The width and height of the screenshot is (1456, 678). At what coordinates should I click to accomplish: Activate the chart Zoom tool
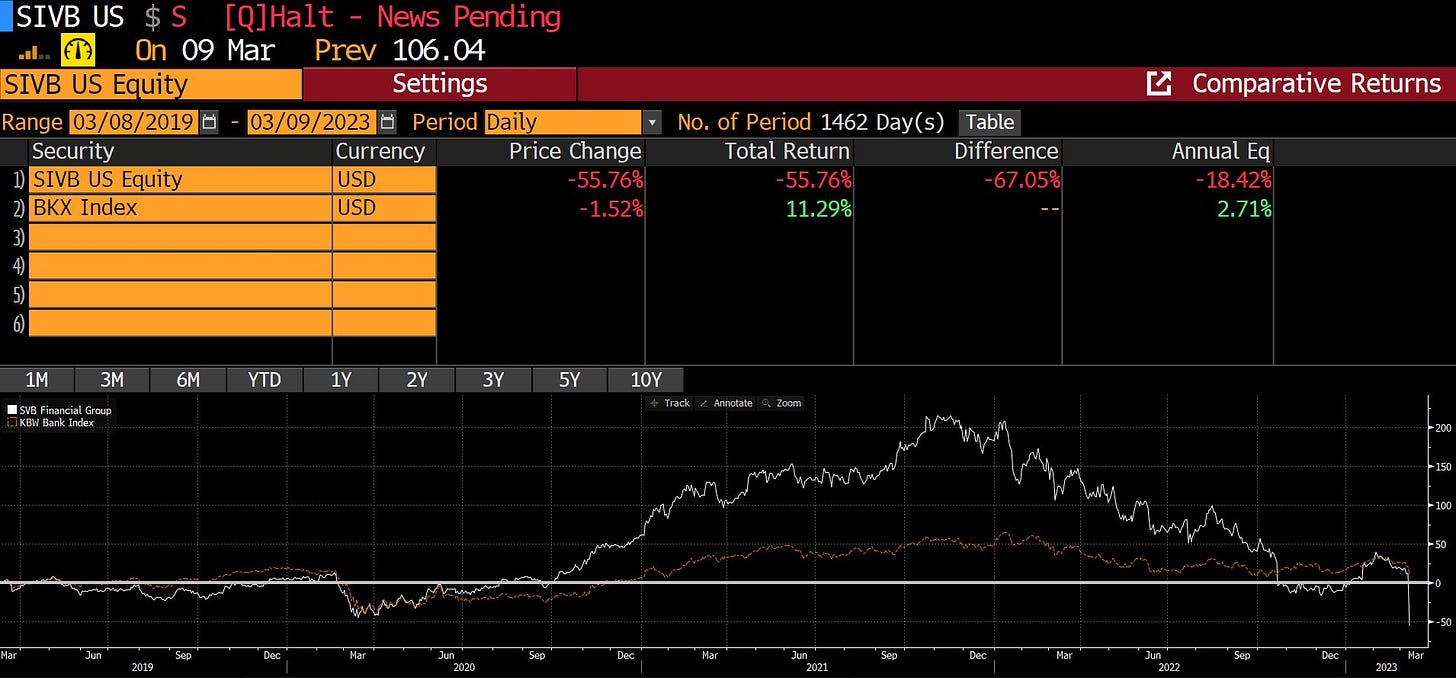click(781, 403)
